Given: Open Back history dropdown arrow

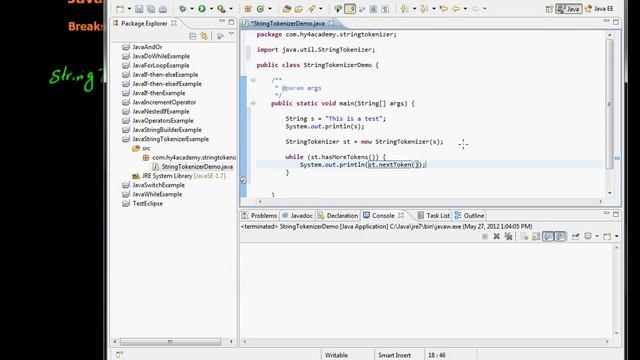Looking at the screenshot, I should point(465,9).
